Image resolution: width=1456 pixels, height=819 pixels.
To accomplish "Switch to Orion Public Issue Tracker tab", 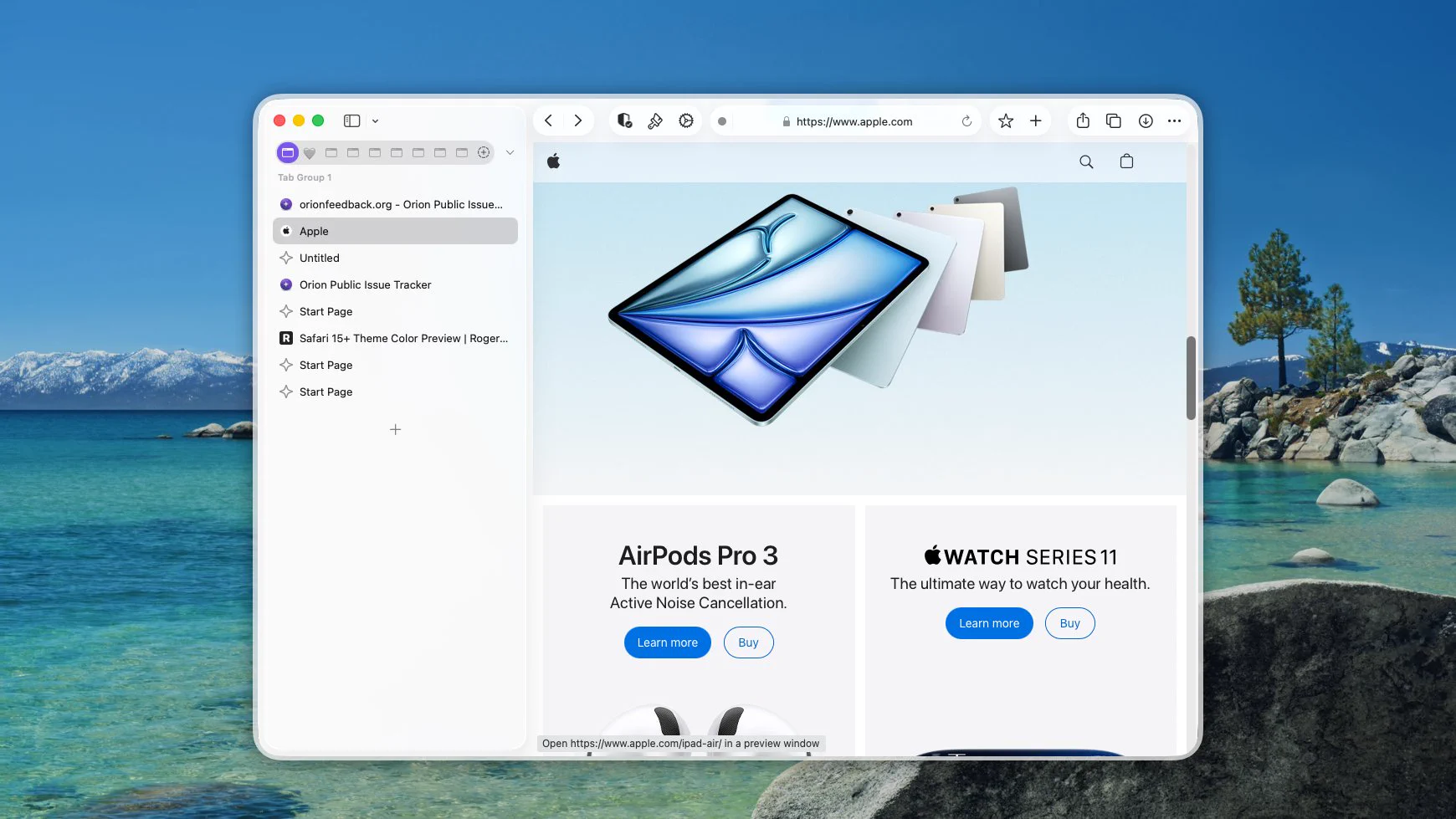I will pos(395,284).
